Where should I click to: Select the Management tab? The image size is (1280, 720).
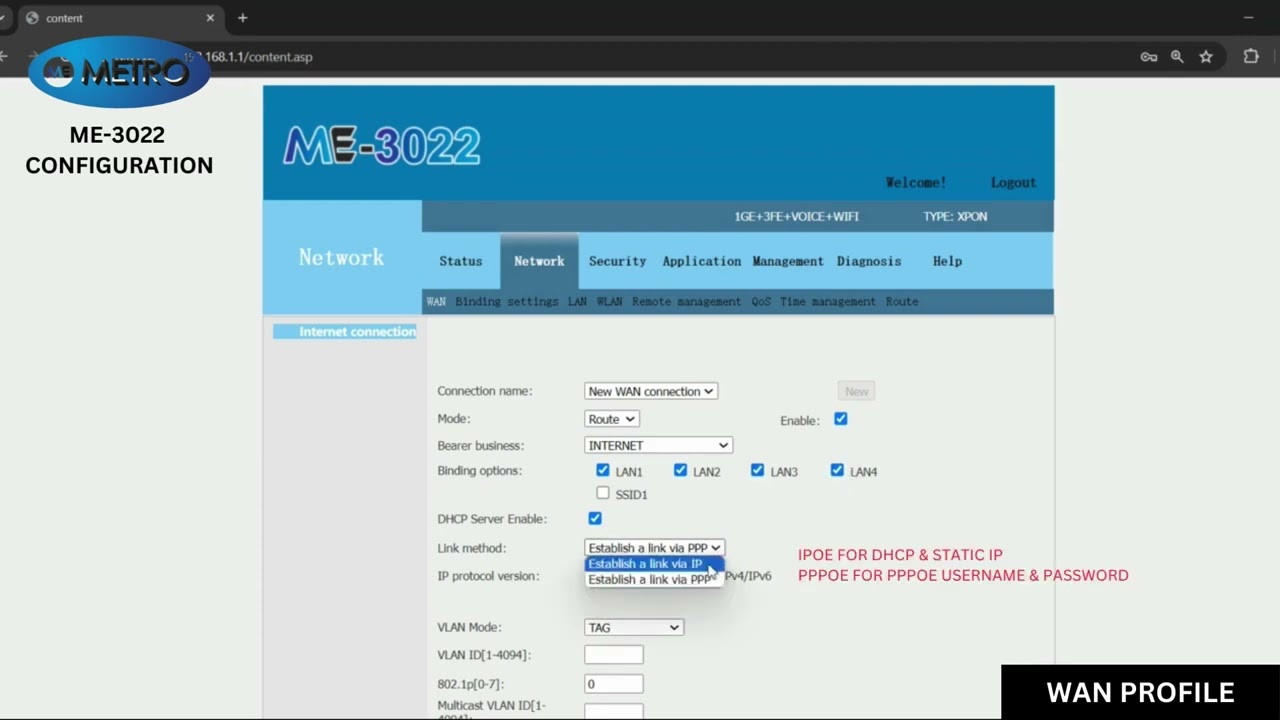tap(788, 261)
